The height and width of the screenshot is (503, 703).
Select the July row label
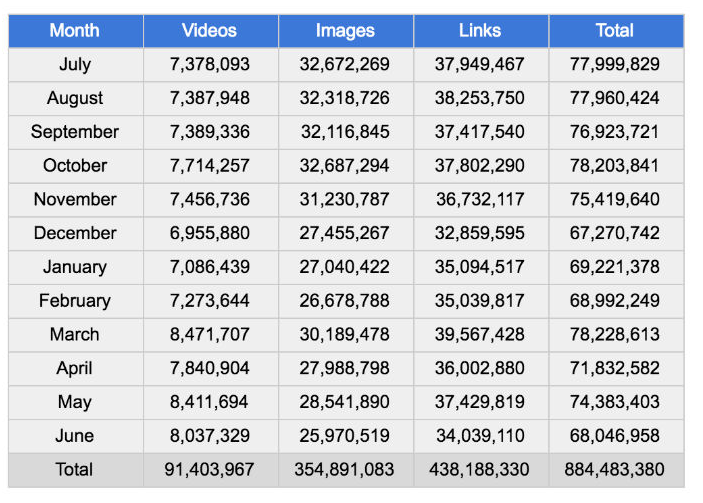coord(75,64)
